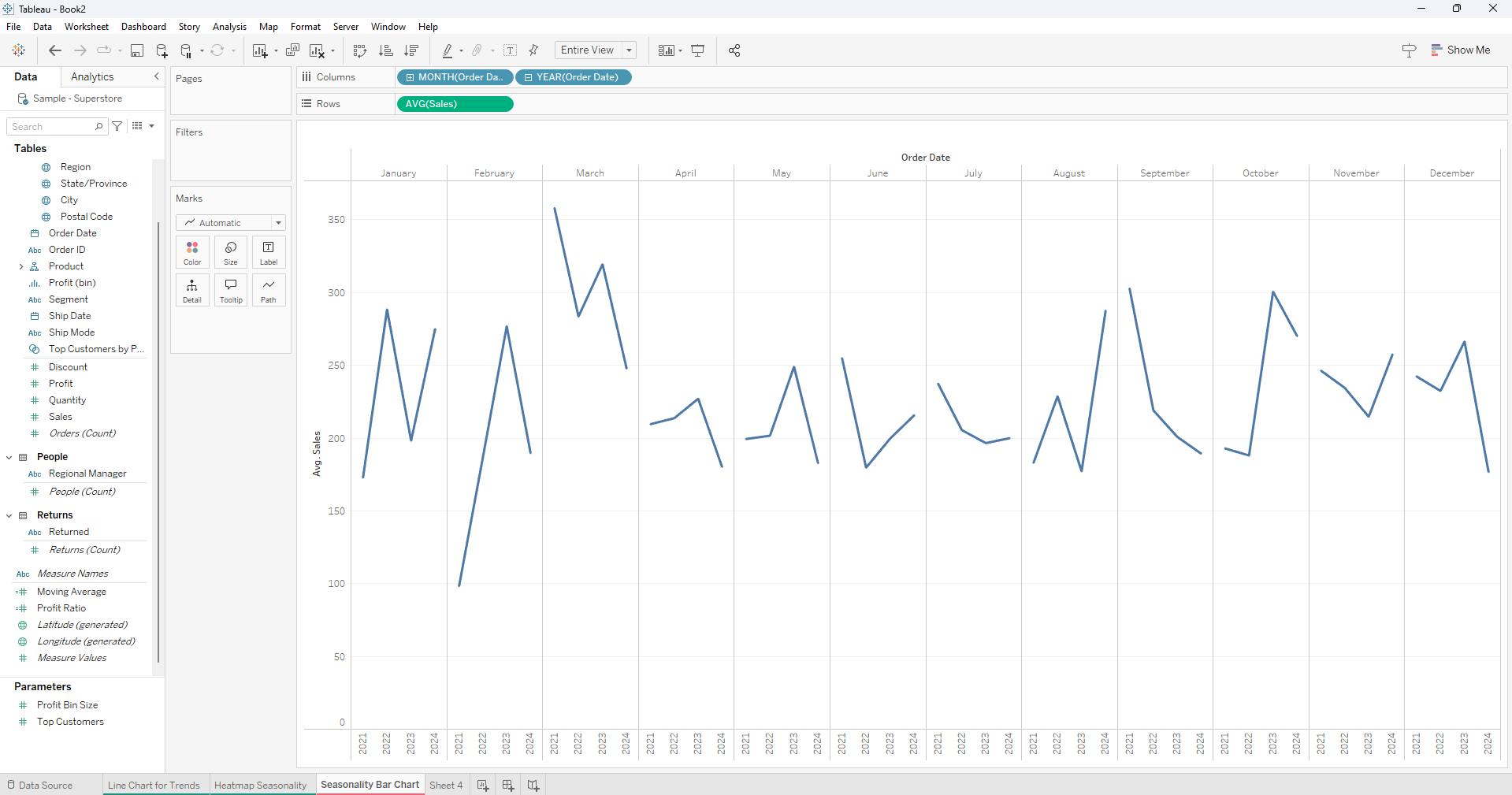Pause auto updates icon in toolbar
Screen dimensions: 1512x795
click(x=187, y=50)
